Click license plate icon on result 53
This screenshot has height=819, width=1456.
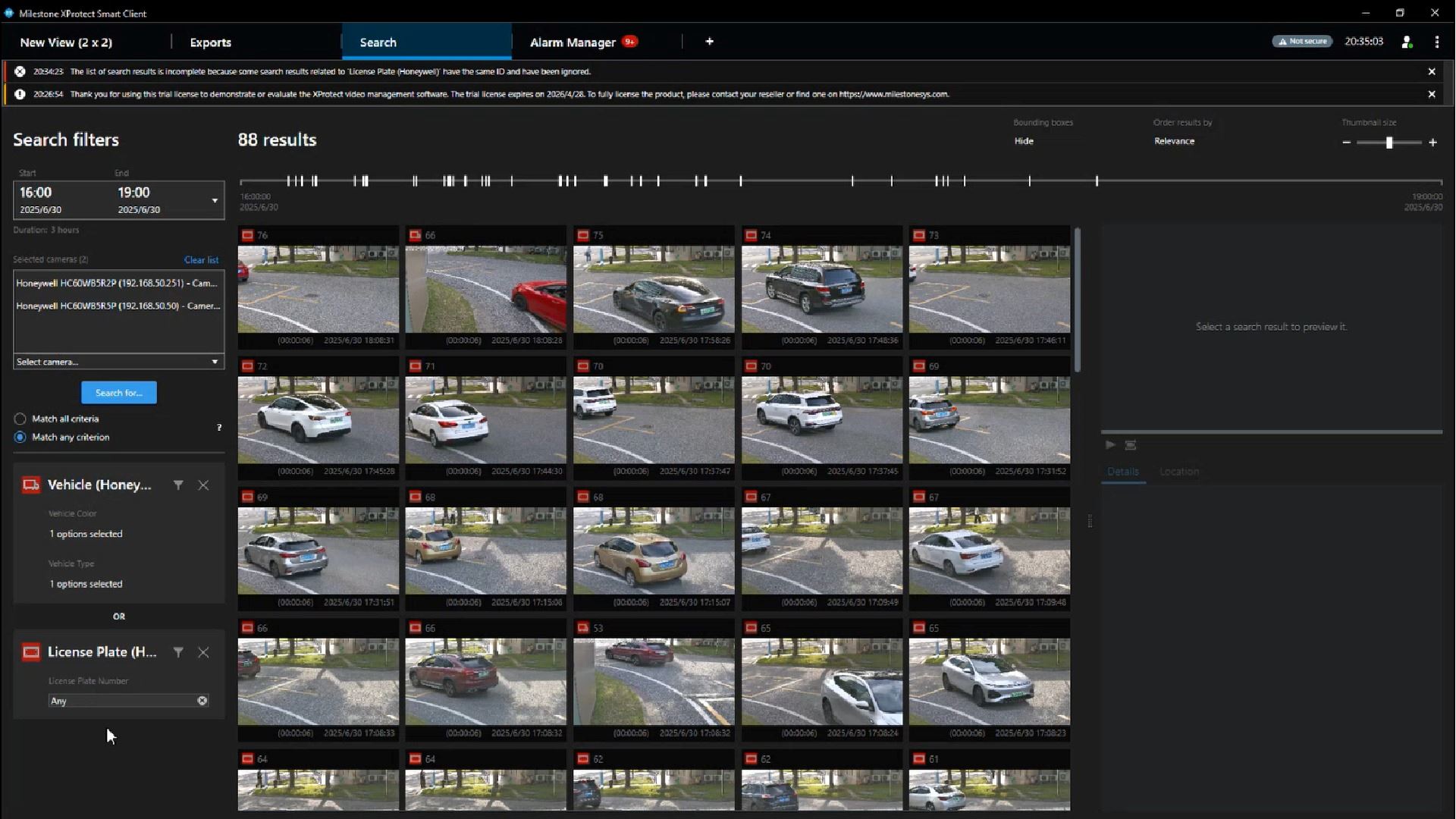pos(583,629)
